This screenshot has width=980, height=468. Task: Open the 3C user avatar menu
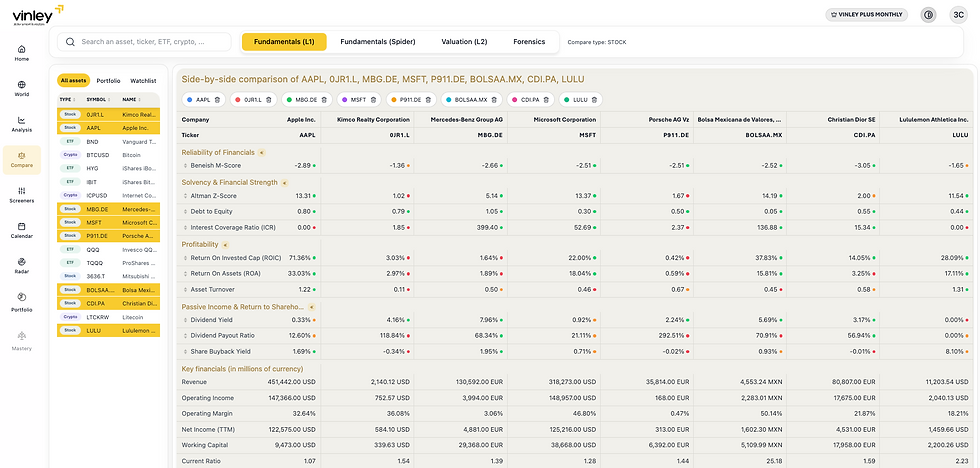tap(959, 15)
